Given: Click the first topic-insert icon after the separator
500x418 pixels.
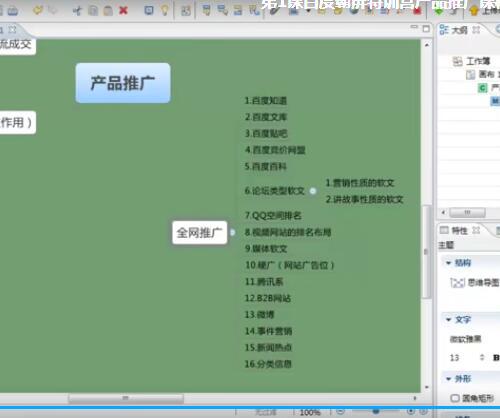Looking at the screenshot, I should click(207, 10).
